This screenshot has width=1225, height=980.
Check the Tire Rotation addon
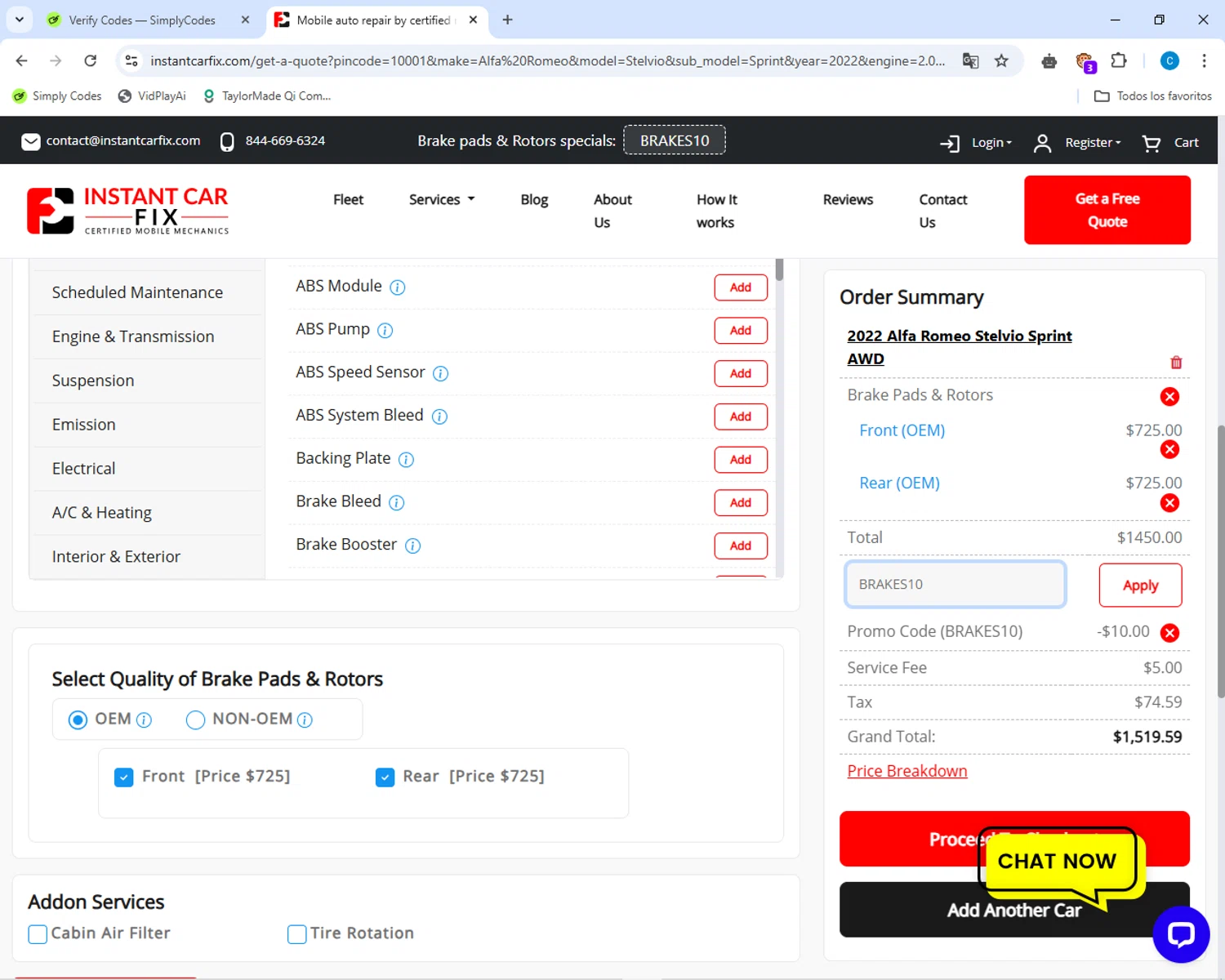(297, 934)
